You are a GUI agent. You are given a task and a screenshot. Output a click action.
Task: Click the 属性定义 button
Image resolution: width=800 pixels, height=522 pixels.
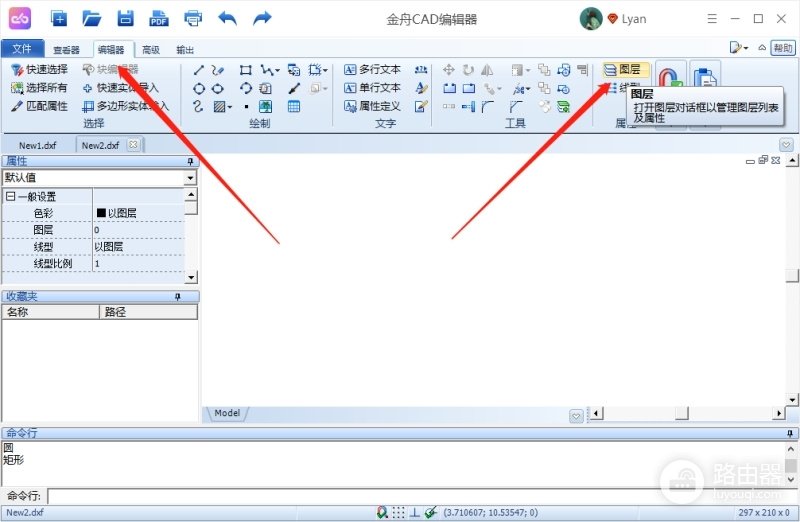point(372,106)
